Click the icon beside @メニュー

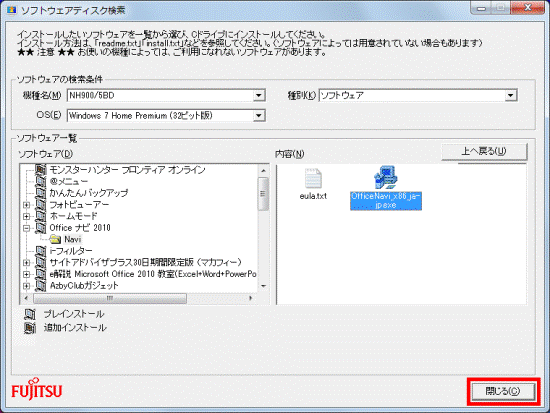point(41,182)
